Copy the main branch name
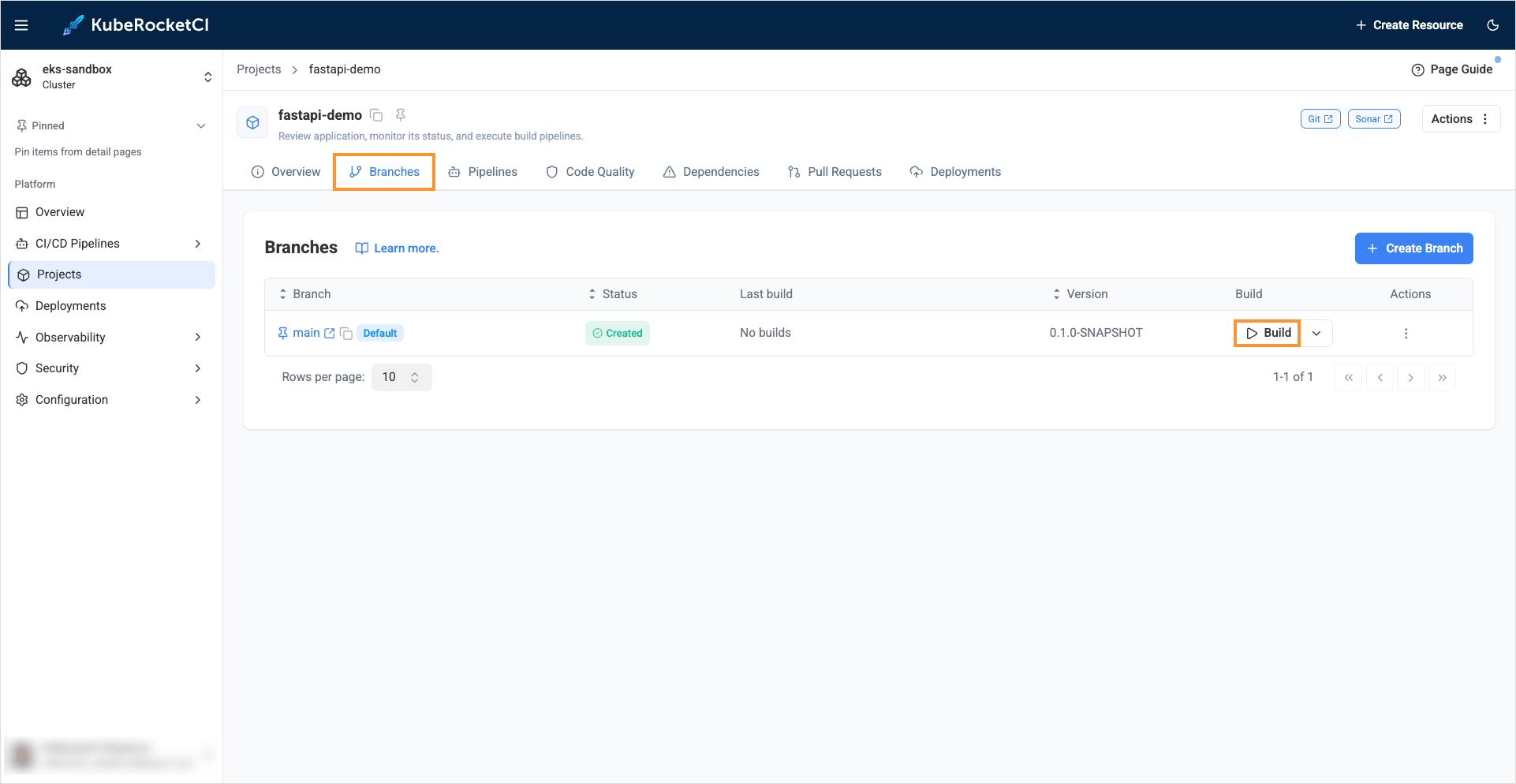1516x784 pixels. pos(345,334)
